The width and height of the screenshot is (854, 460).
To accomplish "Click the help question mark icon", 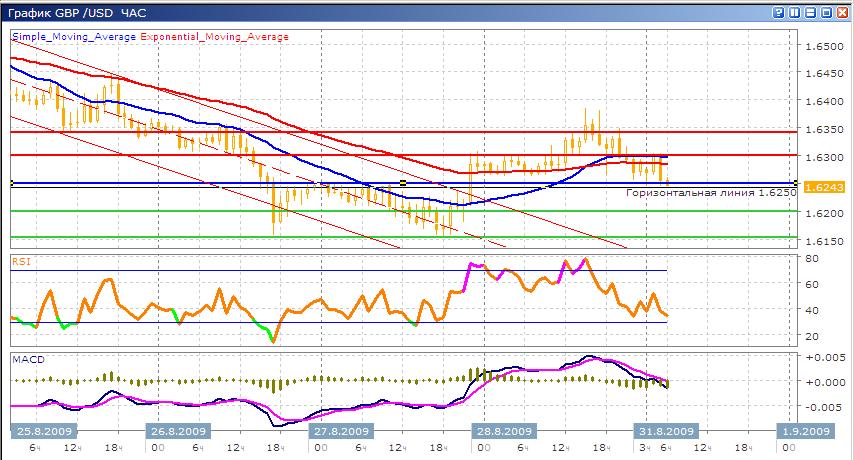I will coord(777,13).
